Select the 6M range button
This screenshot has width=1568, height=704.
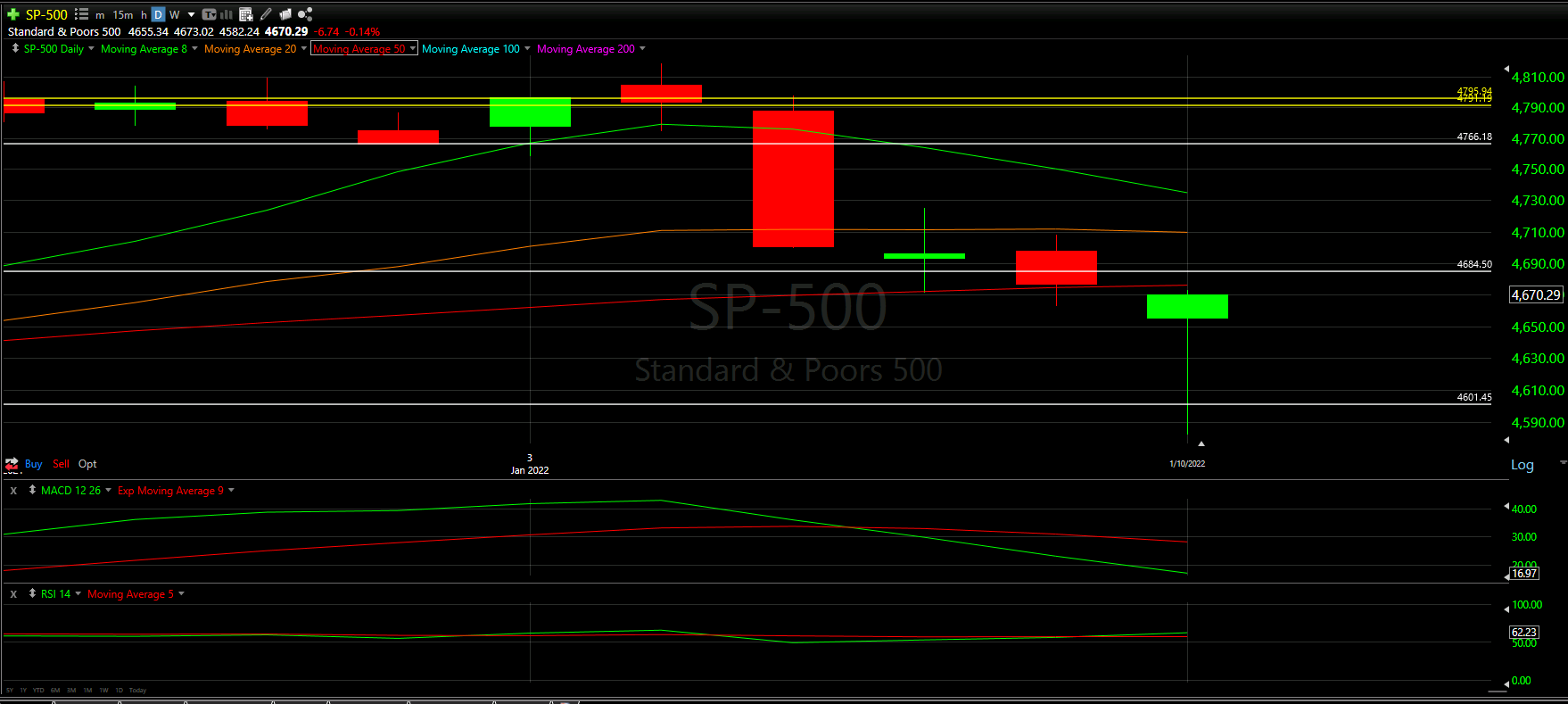tap(55, 691)
